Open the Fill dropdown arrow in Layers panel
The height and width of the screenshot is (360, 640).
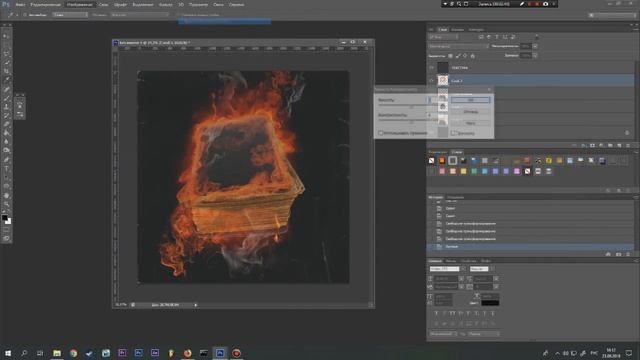coord(535,55)
